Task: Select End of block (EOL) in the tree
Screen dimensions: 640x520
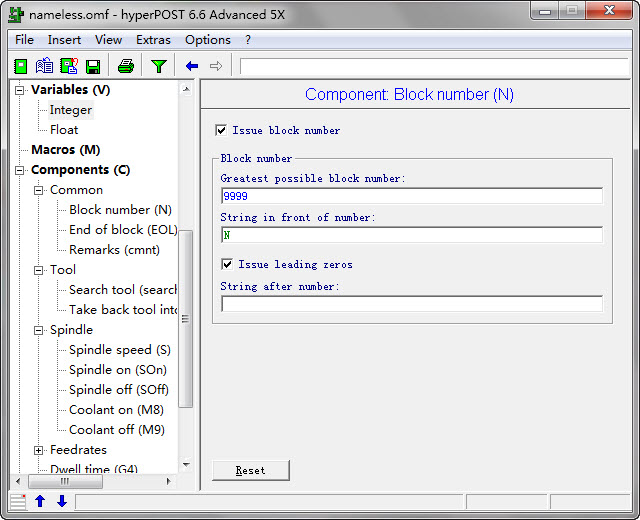Action: click(x=123, y=230)
